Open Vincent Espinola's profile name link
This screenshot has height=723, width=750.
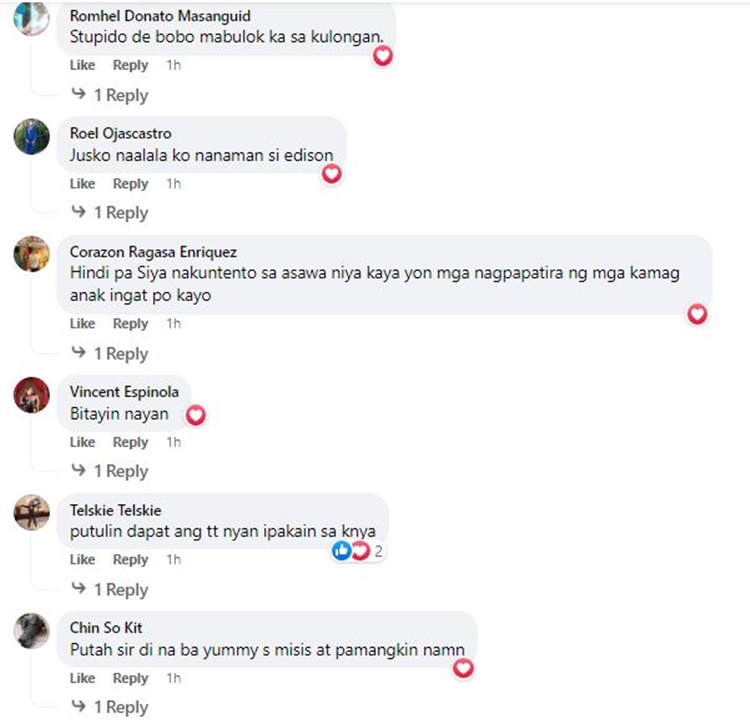124,392
